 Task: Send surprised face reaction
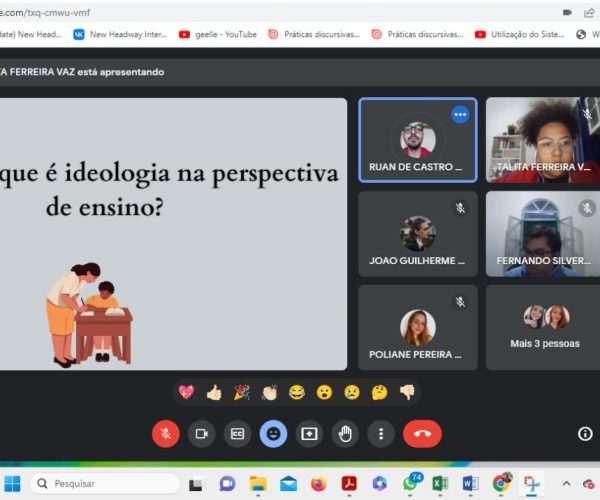click(x=324, y=393)
